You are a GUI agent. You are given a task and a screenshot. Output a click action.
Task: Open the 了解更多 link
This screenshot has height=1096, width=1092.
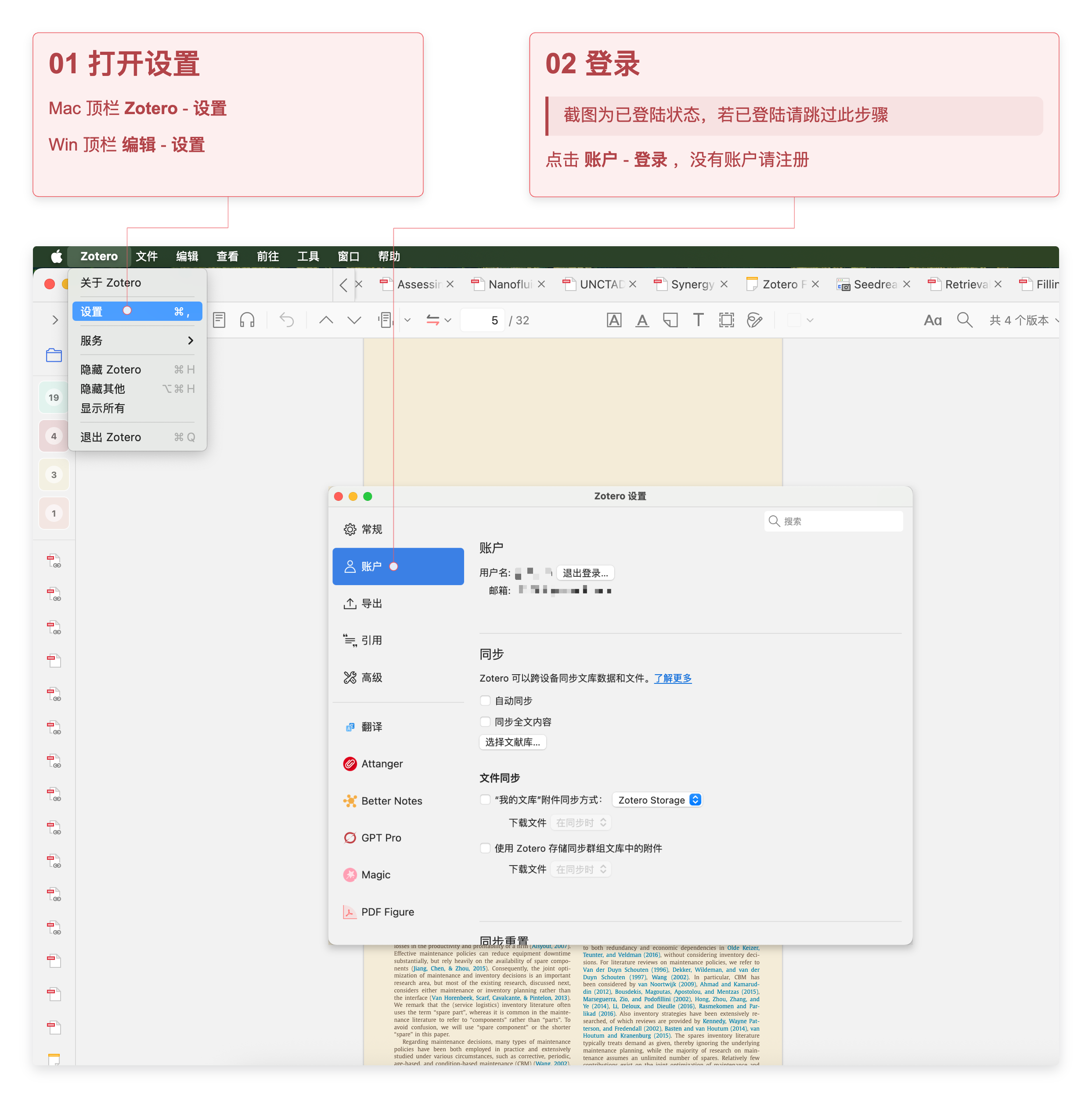click(x=673, y=679)
